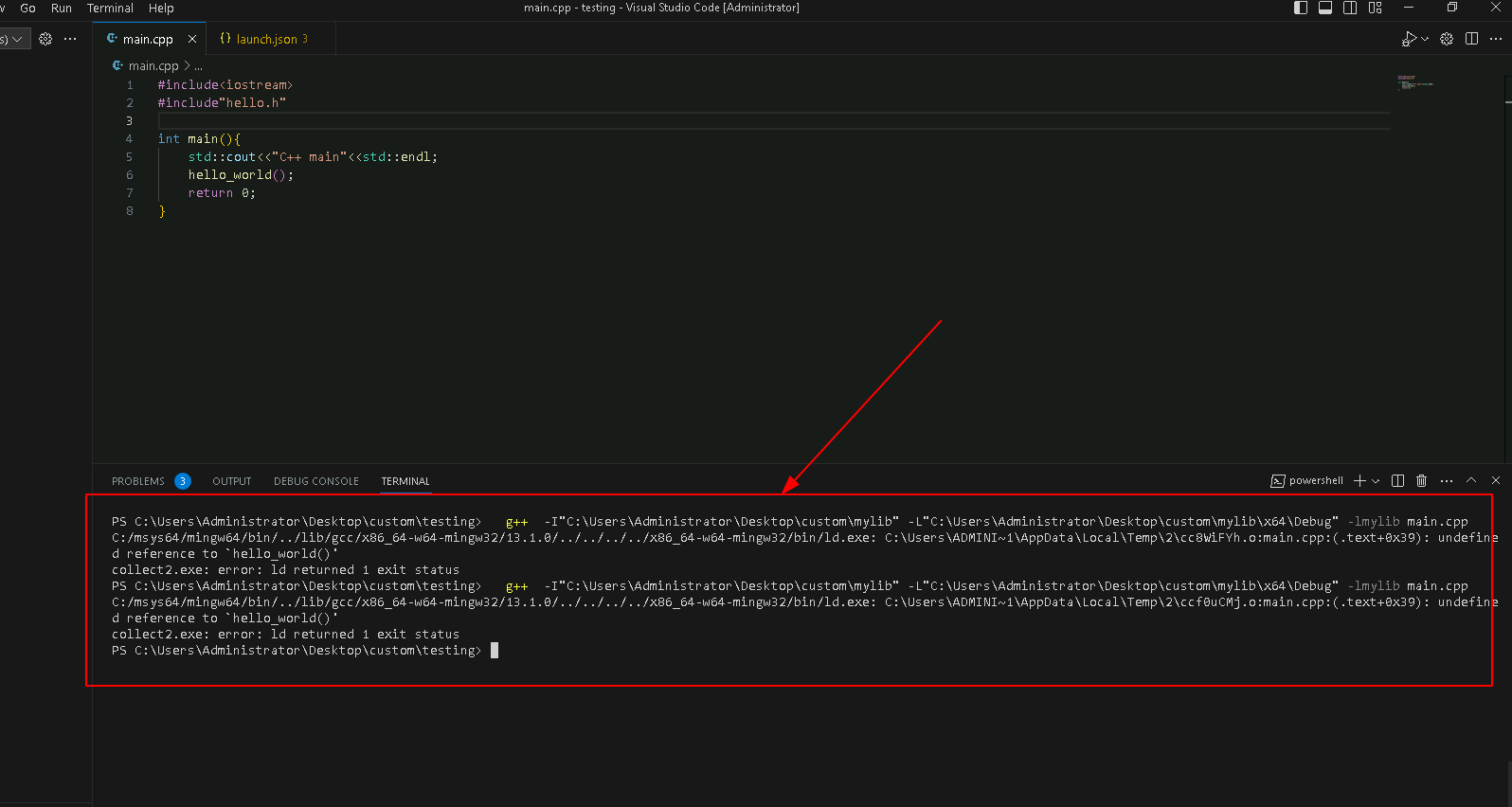Toggle secondary side bar layout icon

(1350, 8)
